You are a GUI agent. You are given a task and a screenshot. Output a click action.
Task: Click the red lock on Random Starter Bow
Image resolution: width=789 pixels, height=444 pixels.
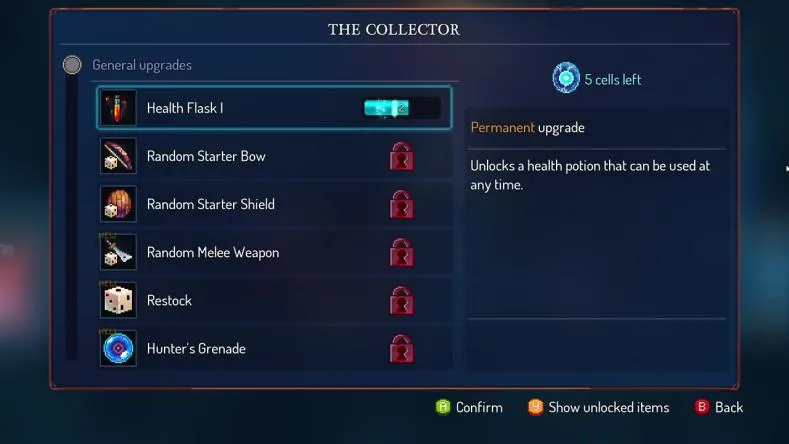402,157
